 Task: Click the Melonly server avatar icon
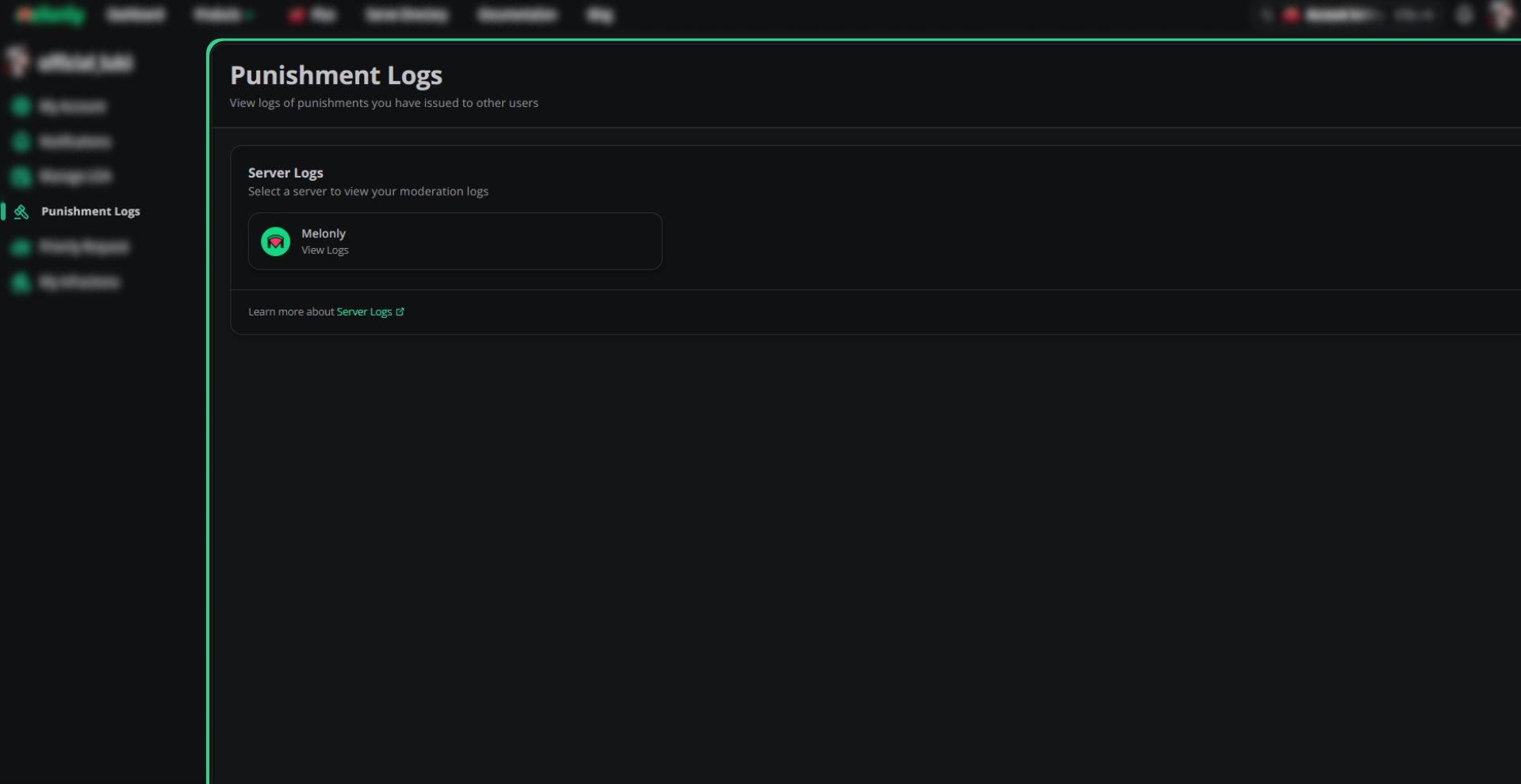tap(275, 241)
